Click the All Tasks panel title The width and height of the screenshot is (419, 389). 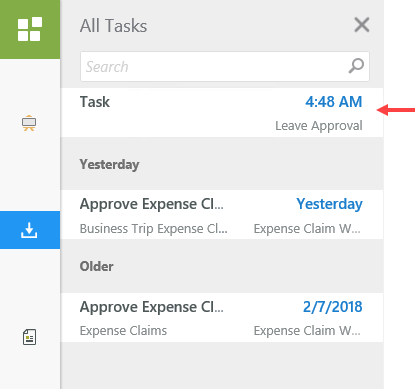click(113, 26)
